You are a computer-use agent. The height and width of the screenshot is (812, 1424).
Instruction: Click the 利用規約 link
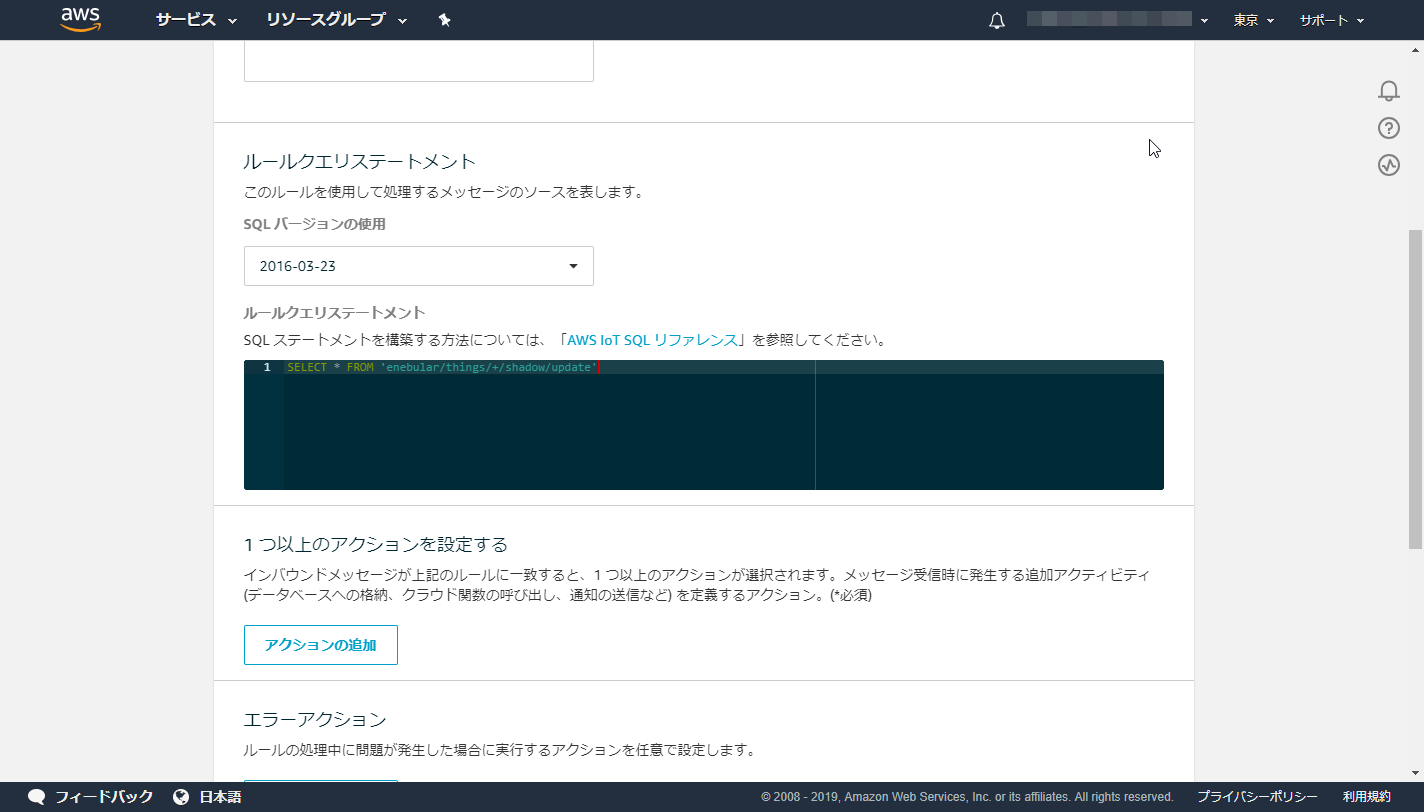(1369, 797)
